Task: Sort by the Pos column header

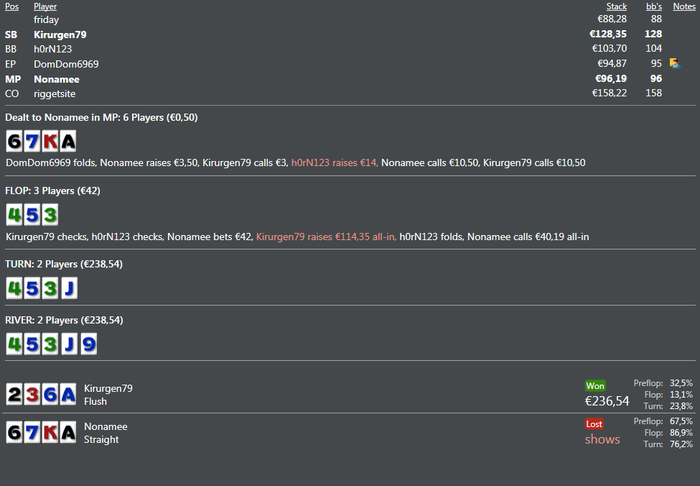Action: (12, 7)
